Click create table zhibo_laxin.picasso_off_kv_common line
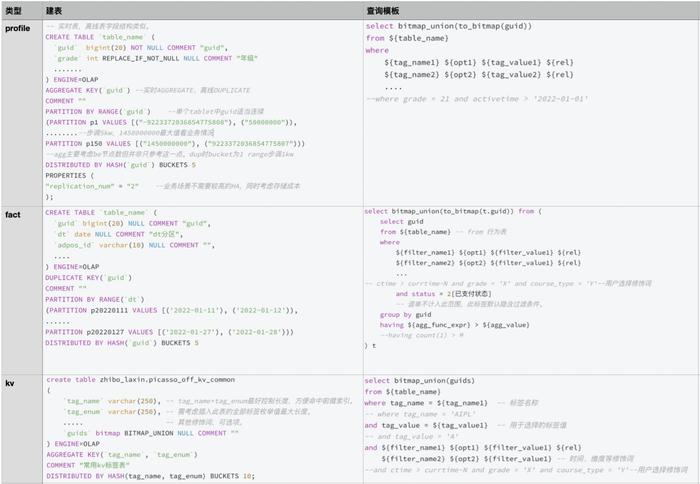 (141, 380)
